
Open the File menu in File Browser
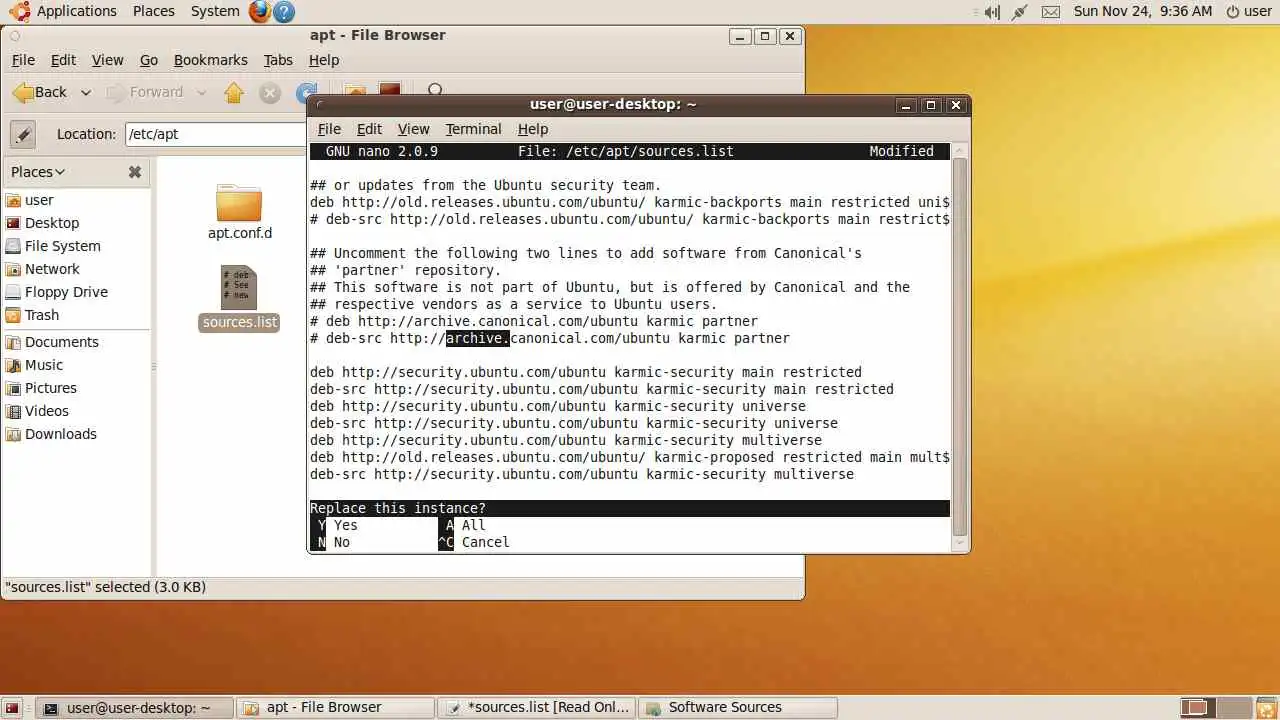23,60
